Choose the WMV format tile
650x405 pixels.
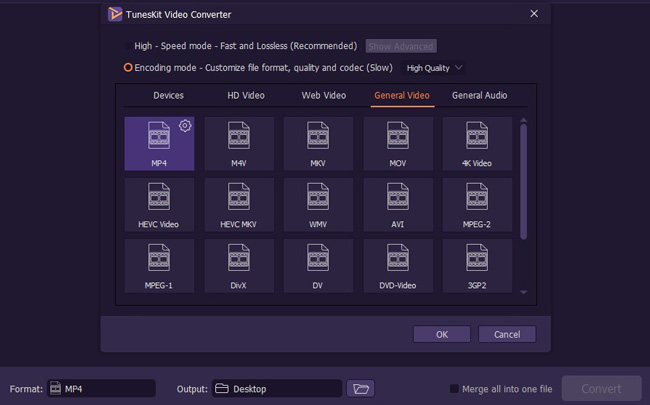click(x=318, y=205)
